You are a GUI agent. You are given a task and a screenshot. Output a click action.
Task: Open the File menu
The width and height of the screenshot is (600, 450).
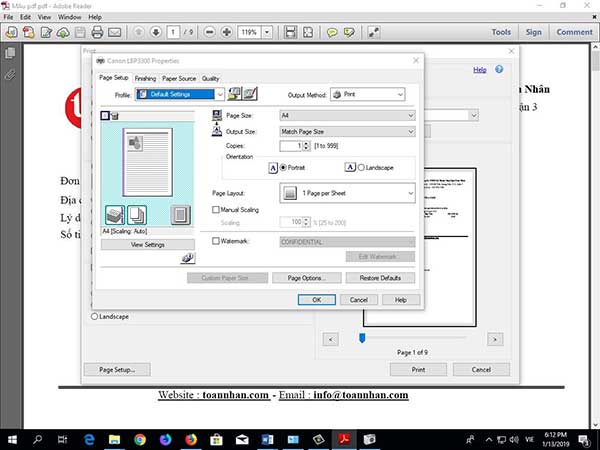[8, 17]
